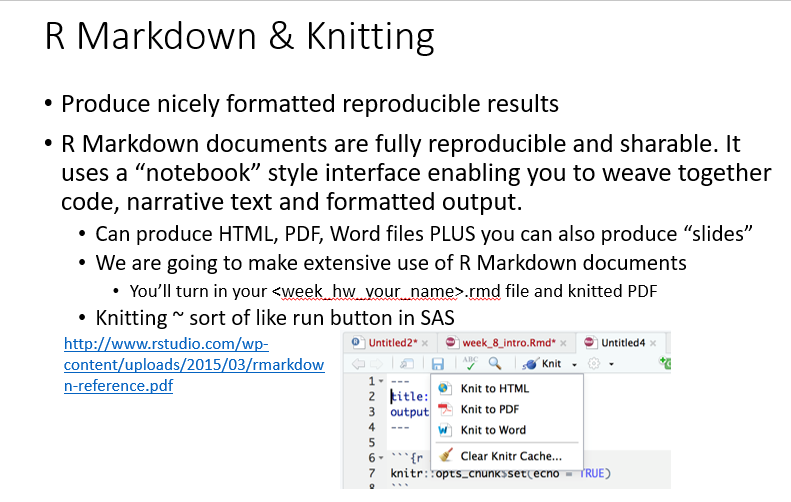791x502 pixels.
Task: Choose Knit to HTML from the menu
Action: pos(507,388)
